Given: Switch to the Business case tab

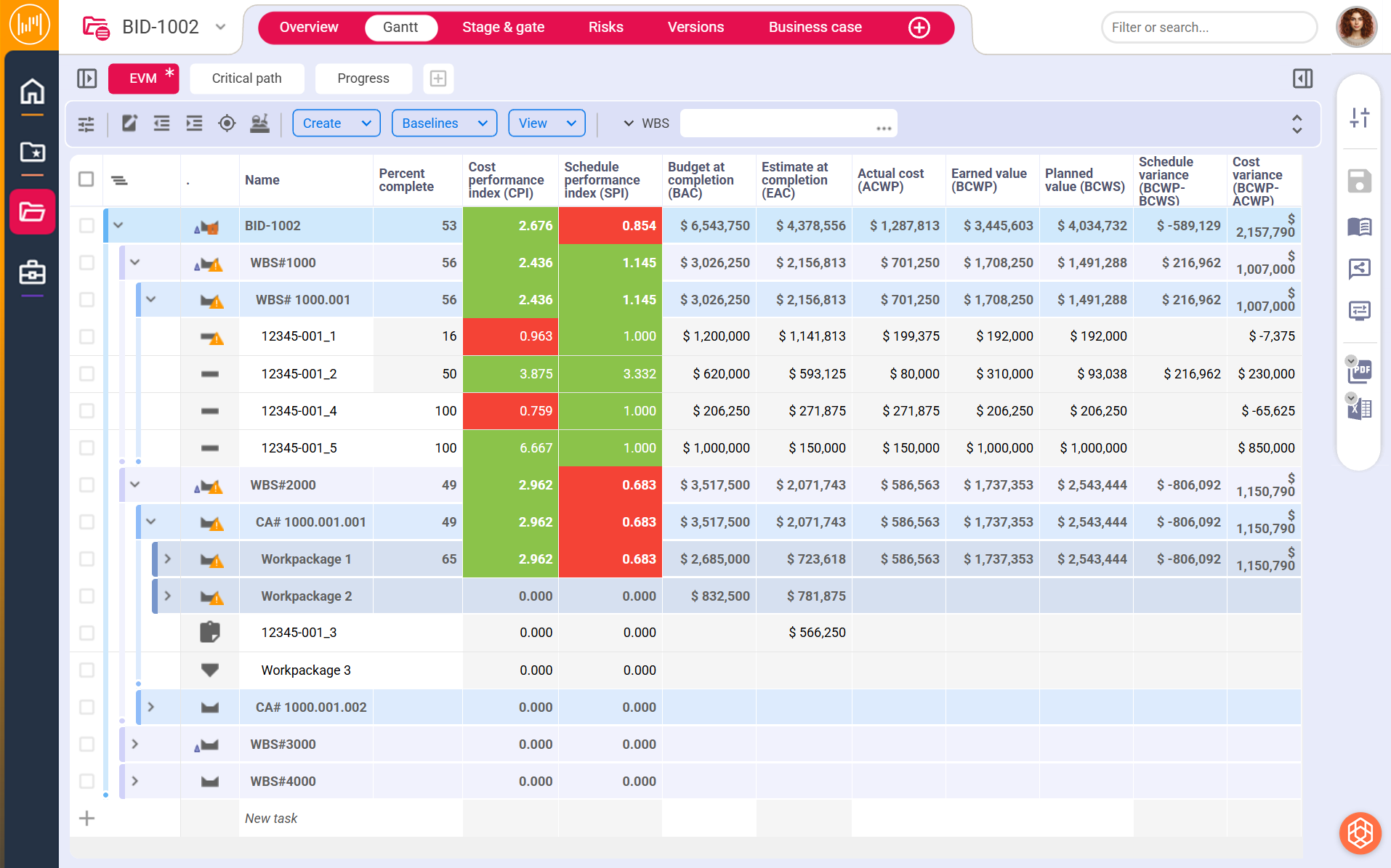Looking at the screenshot, I should [815, 28].
